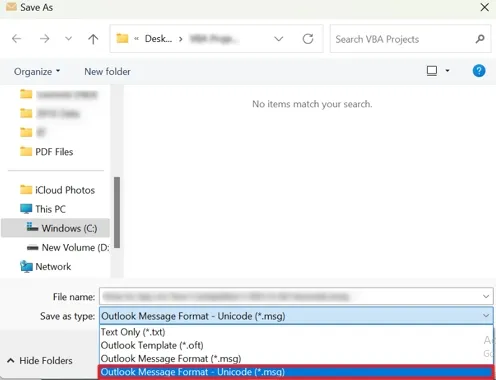Click the magnifier search icon
This screenshot has width=496, height=380.
point(480,39)
